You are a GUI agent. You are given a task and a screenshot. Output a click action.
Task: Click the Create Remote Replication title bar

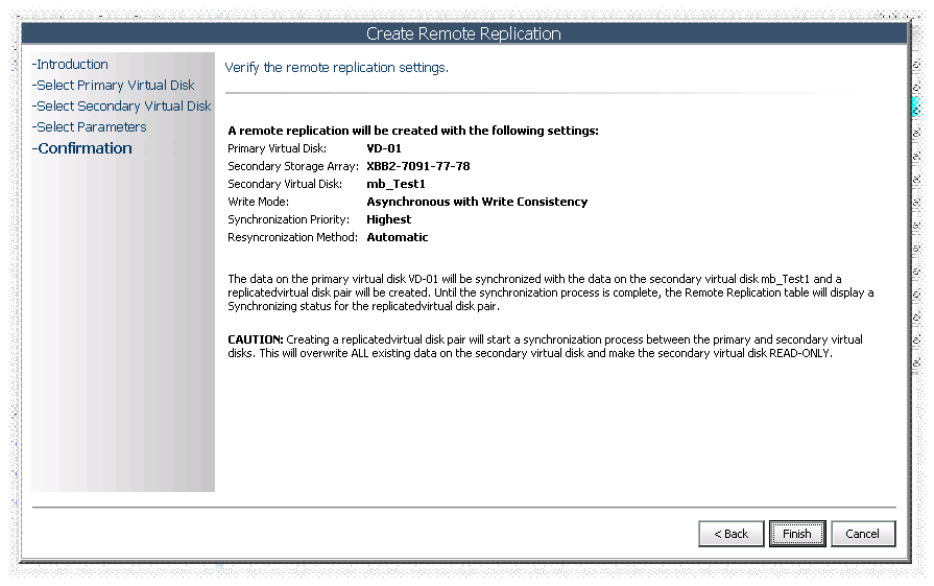pos(463,34)
